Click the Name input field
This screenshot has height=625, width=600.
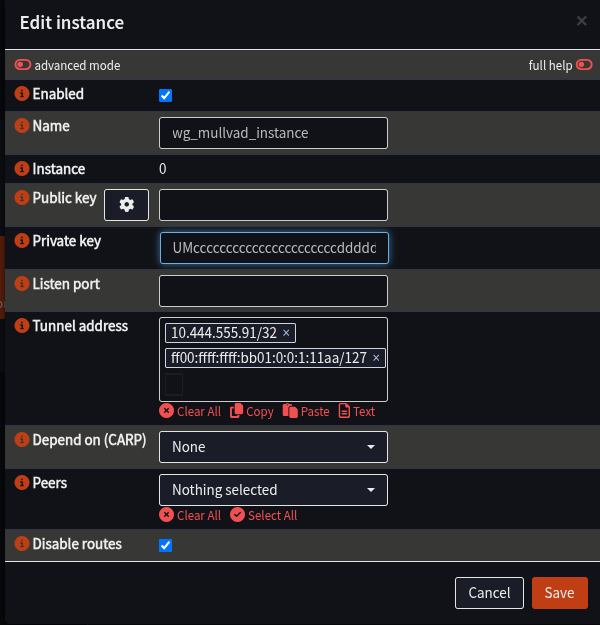coord(273,133)
